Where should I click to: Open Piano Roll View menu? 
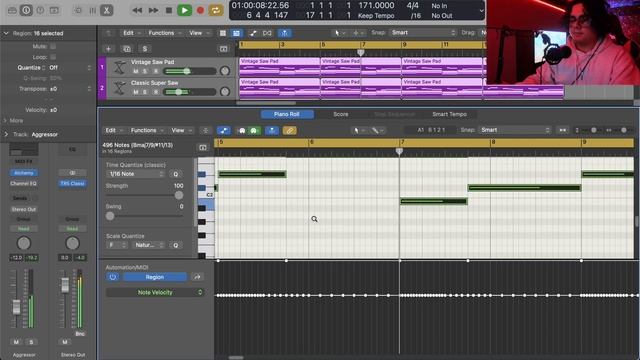181,130
